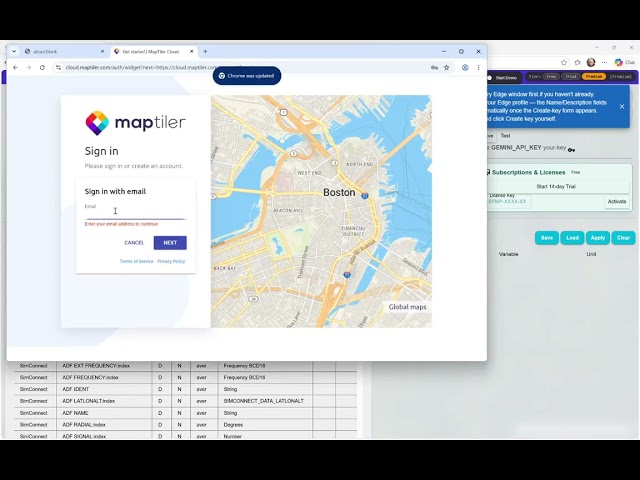Select ADF FREQUENCY:index row

point(186,378)
